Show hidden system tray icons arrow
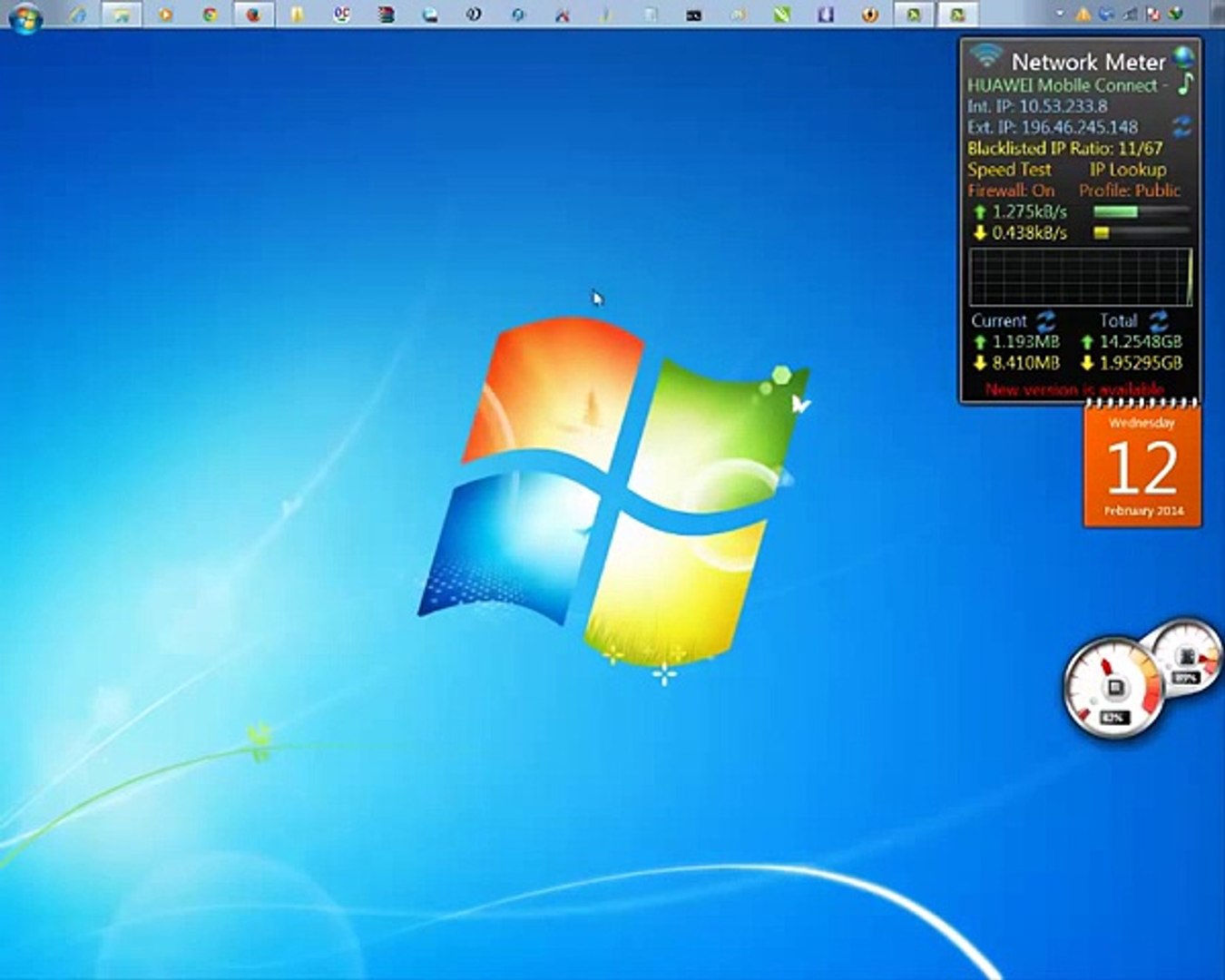The image size is (1225, 980). pos(1059,15)
